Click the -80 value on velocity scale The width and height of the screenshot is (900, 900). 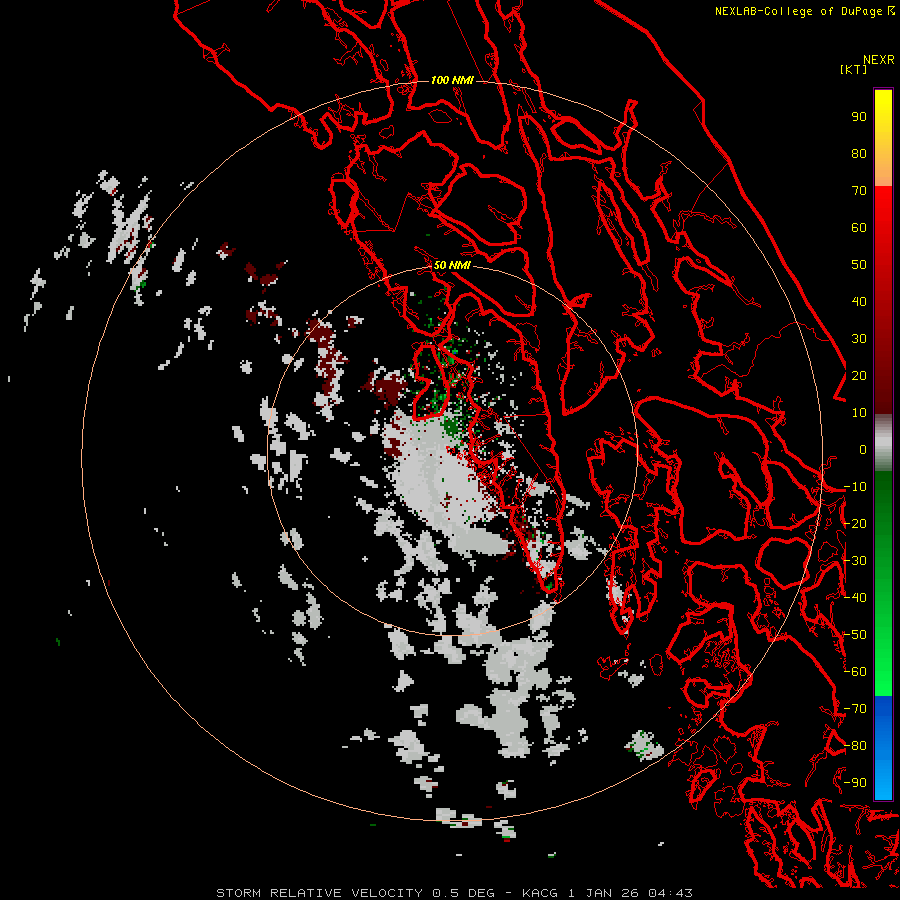click(855, 746)
